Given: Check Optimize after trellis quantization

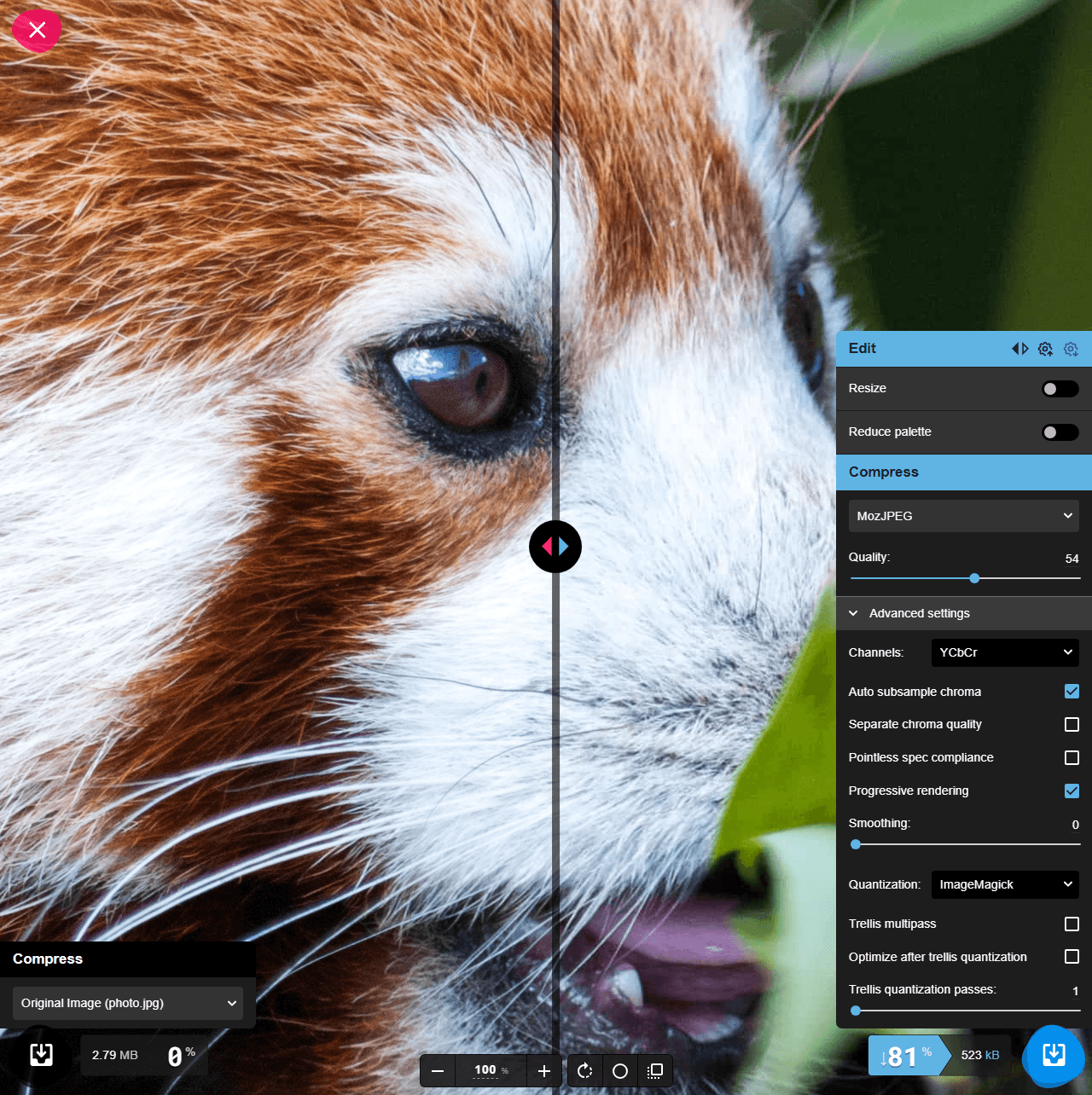Looking at the screenshot, I should pos(1072,957).
